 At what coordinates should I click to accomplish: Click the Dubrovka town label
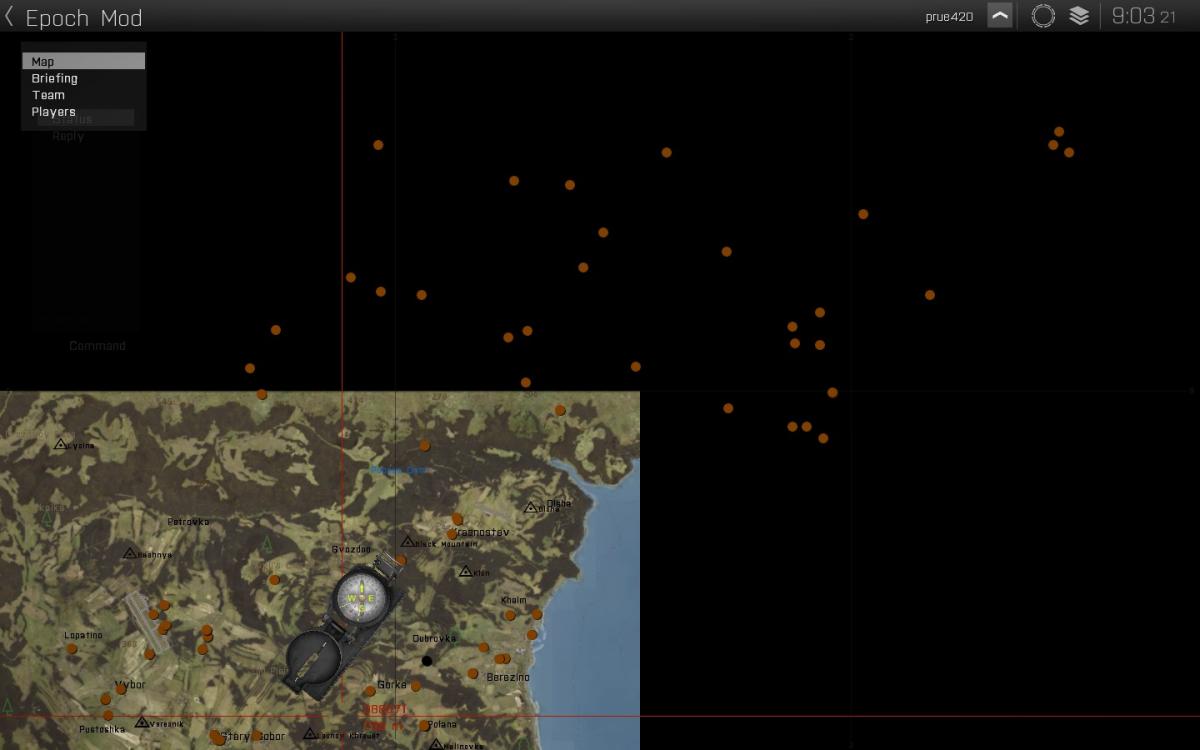pyautogui.click(x=434, y=638)
